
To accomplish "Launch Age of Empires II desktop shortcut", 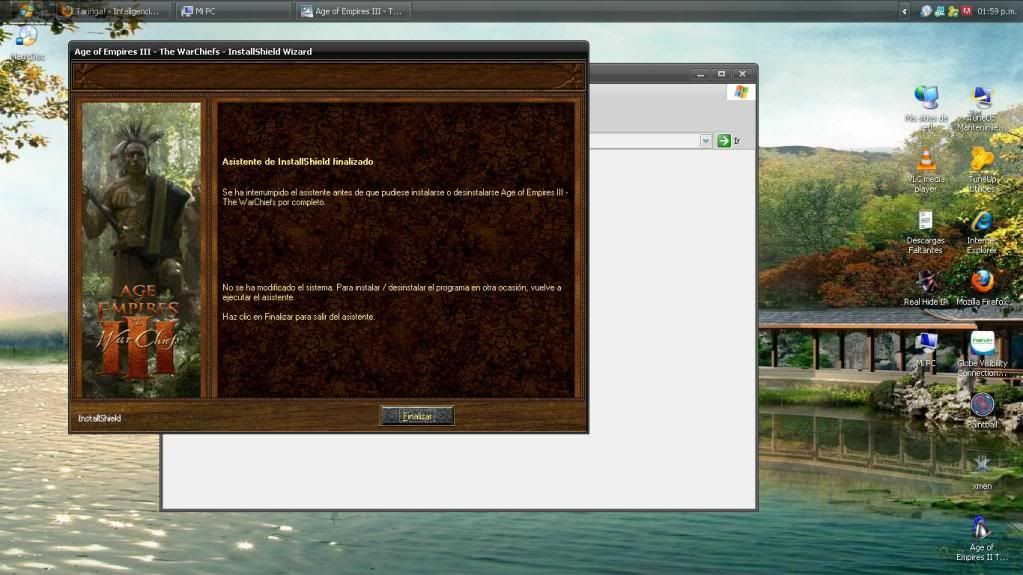I will (x=981, y=539).
